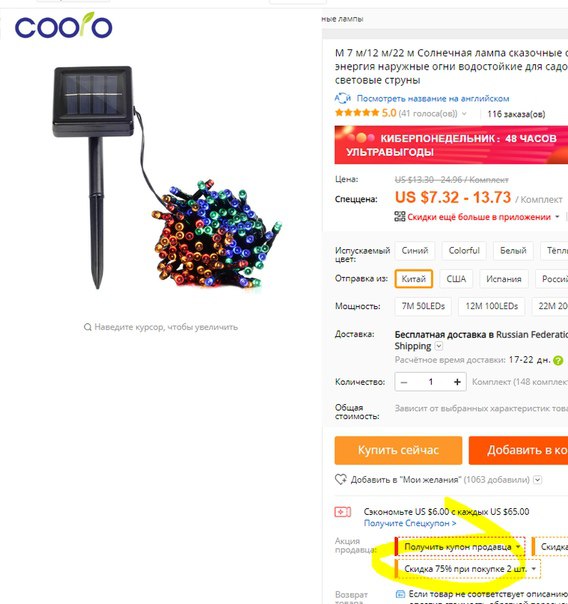
Task: Select the Синий color option
Action: click(415, 250)
